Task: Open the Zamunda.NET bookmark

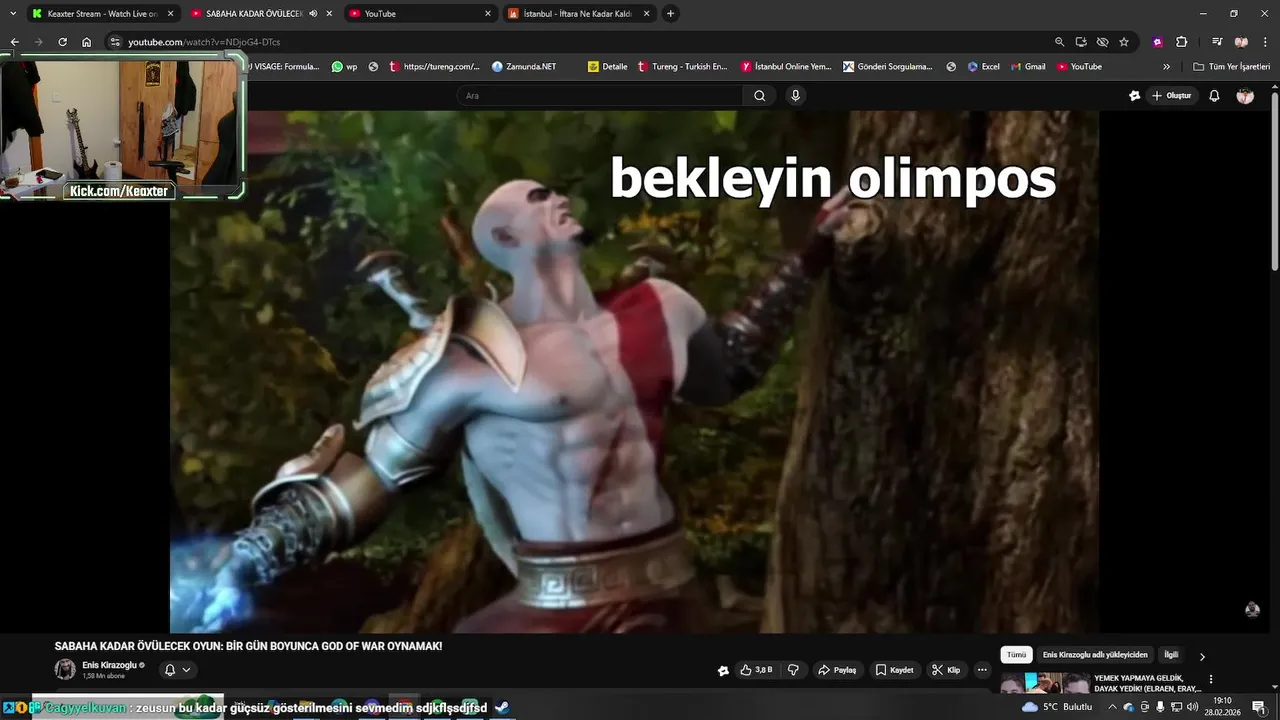Action: (524, 67)
